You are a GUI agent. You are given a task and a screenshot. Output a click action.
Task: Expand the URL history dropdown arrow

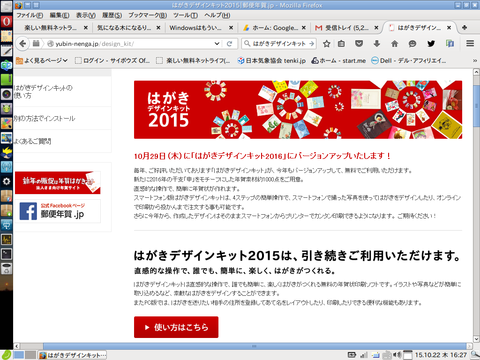[x=217, y=44]
